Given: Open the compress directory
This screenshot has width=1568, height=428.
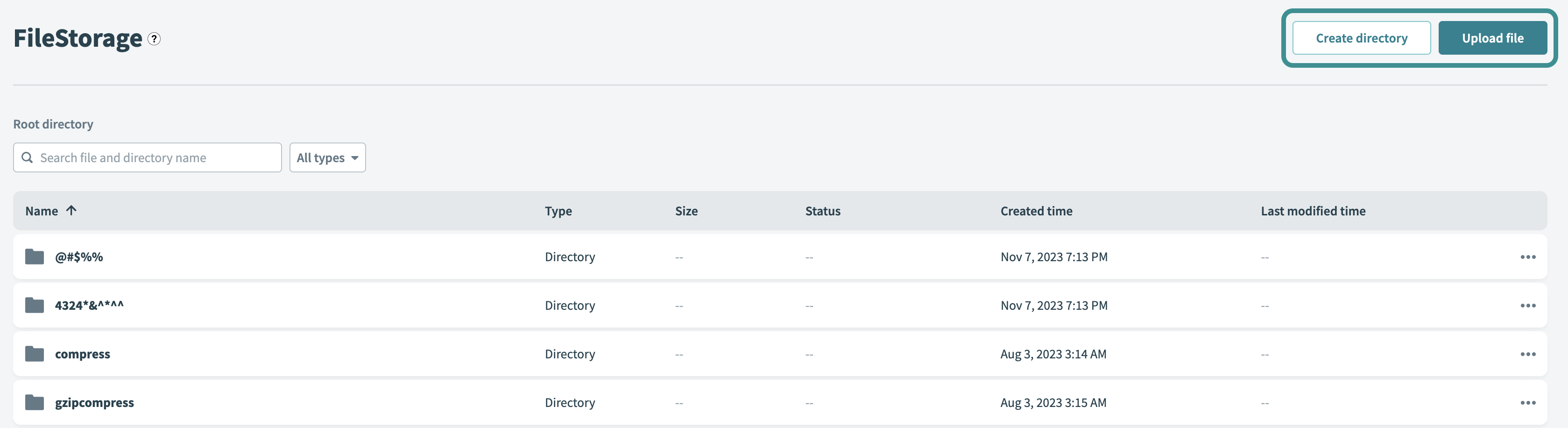Looking at the screenshot, I should [x=82, y=354].
